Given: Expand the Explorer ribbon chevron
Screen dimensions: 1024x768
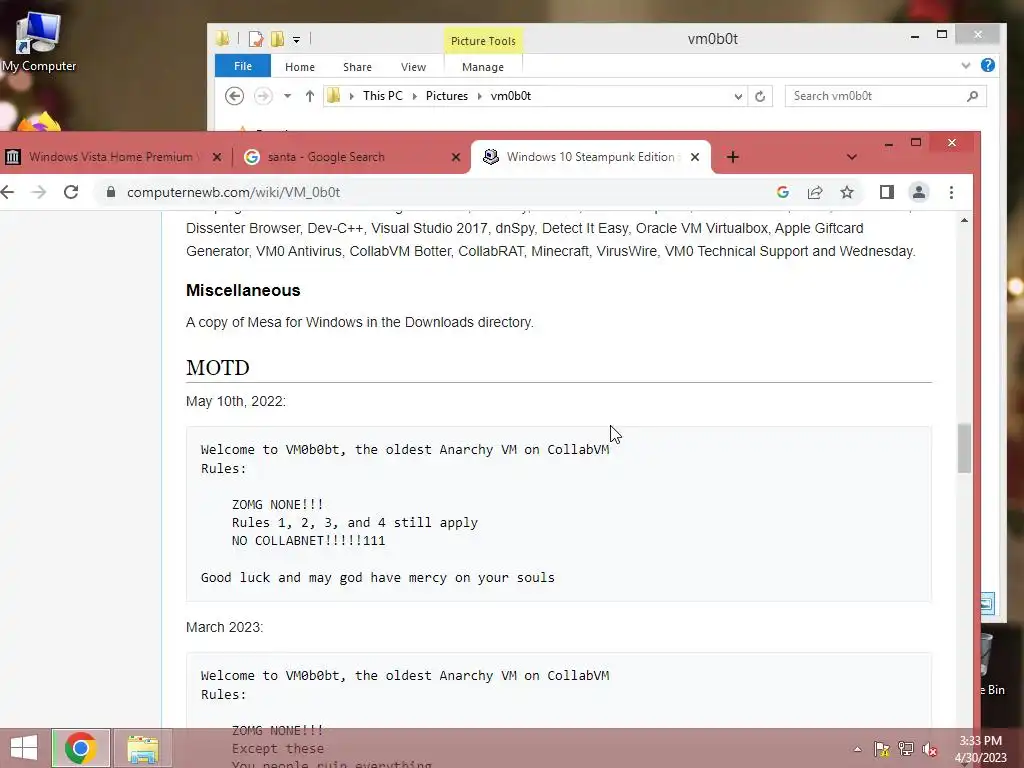Looking at the screenshot, I should (x=966, y=65).
